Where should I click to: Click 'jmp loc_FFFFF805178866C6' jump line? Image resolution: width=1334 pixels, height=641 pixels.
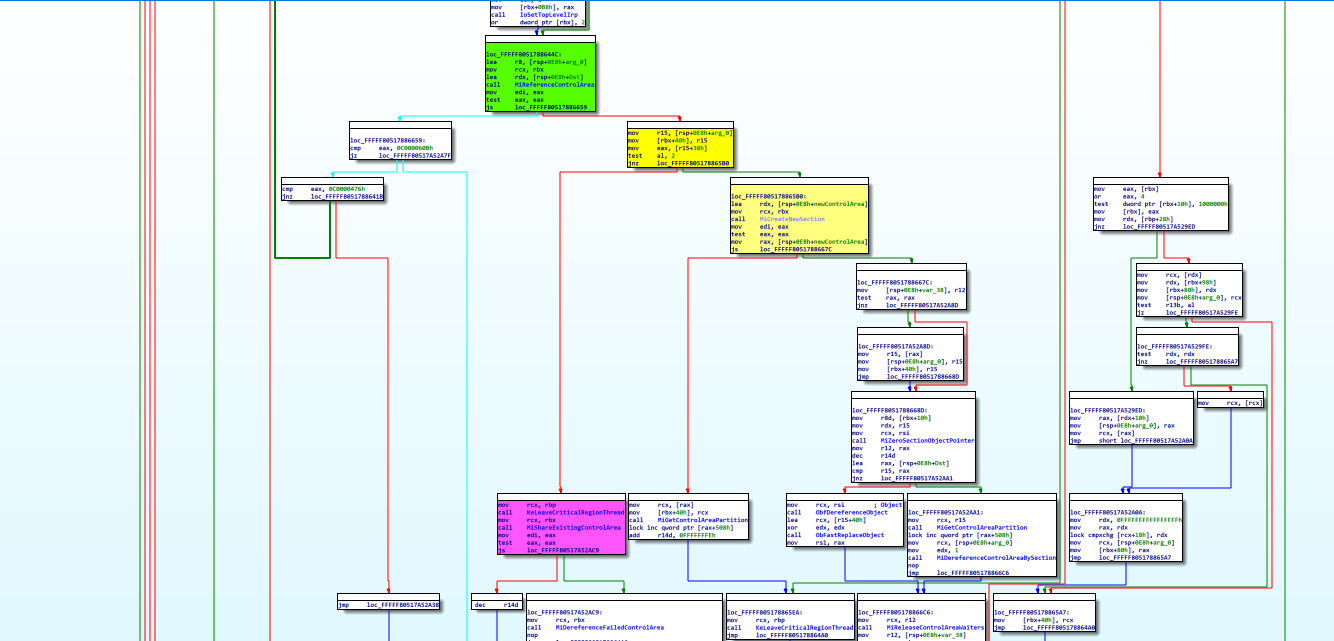959,572
